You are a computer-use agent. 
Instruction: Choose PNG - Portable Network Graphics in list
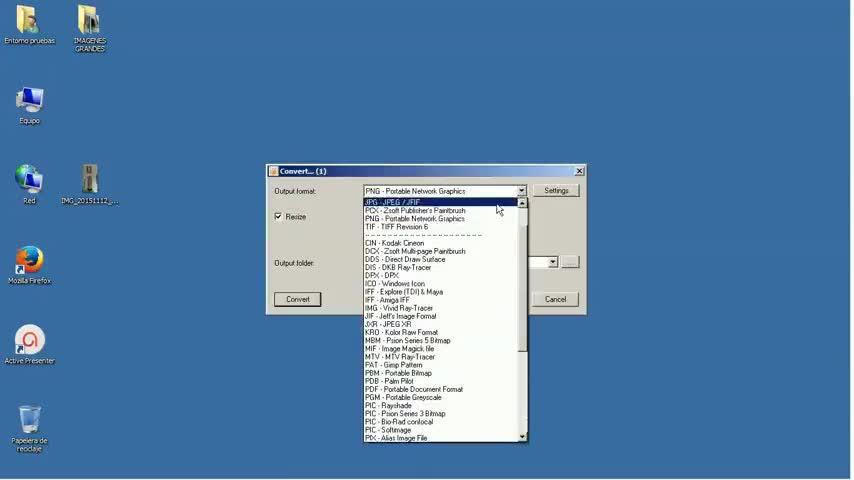[441, 218]
